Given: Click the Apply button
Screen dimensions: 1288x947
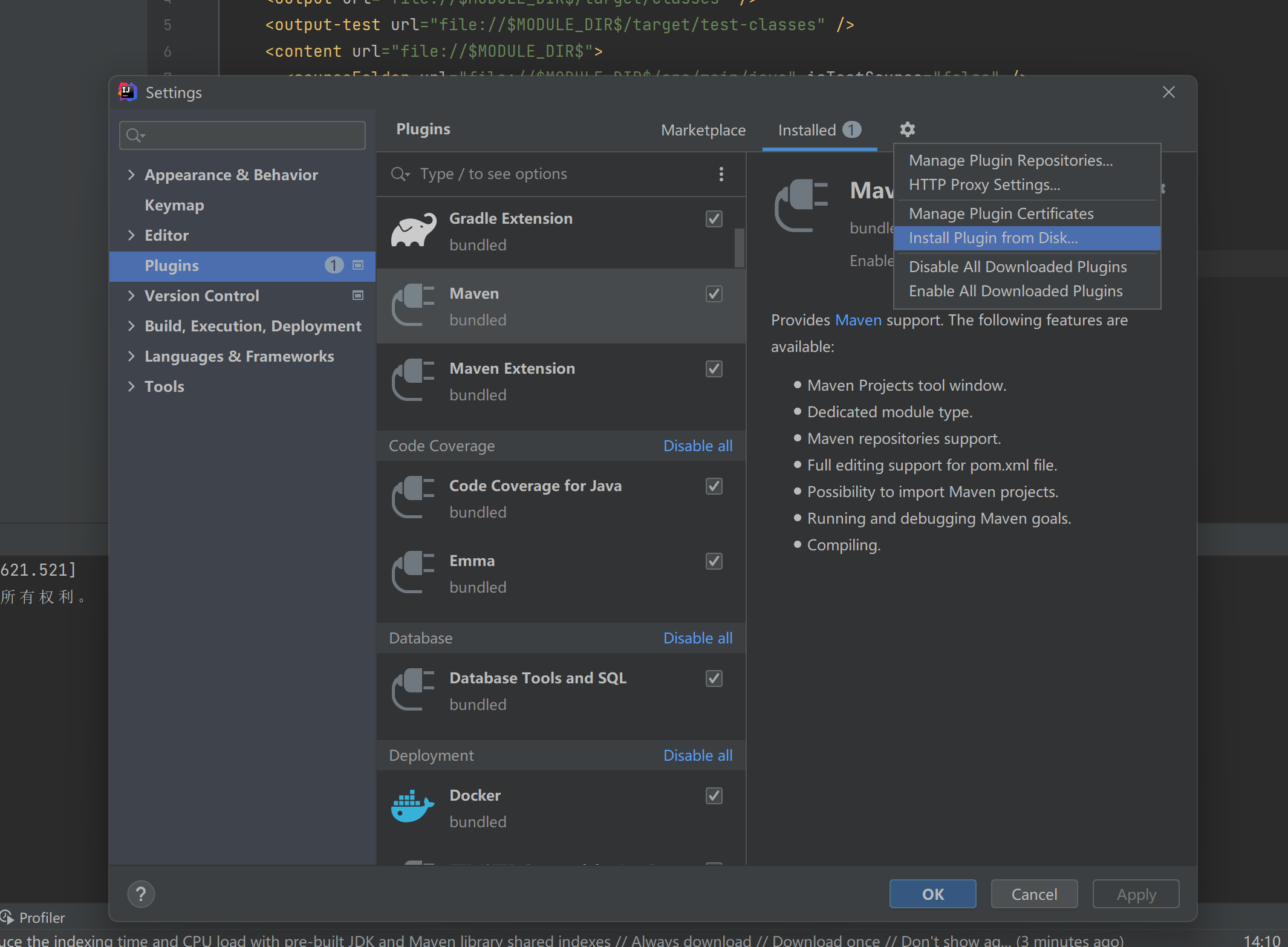Looking at the screenshot, I should click(1136, 894).
